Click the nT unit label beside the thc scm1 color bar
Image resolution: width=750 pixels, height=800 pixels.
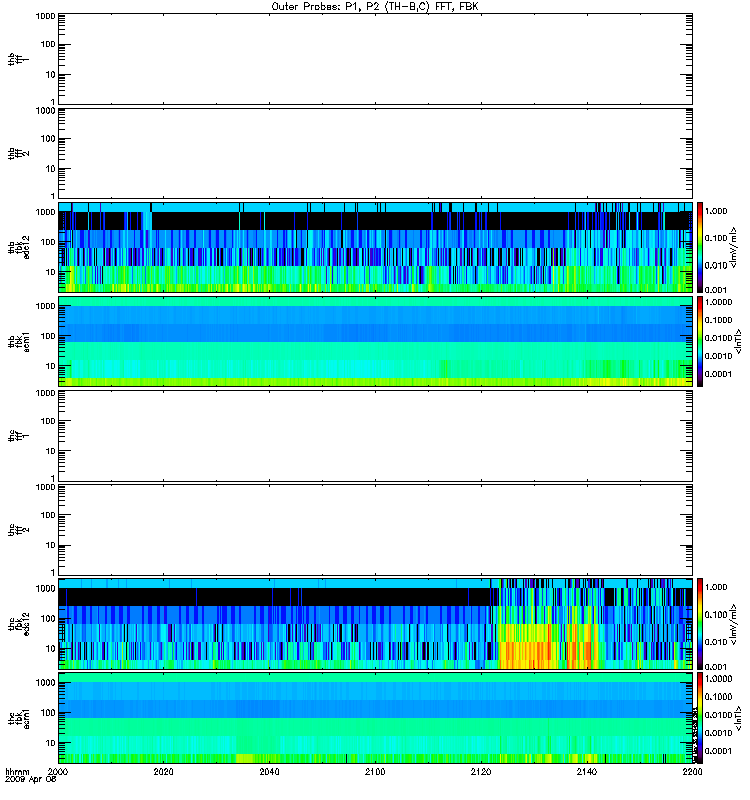coord(738,717)
